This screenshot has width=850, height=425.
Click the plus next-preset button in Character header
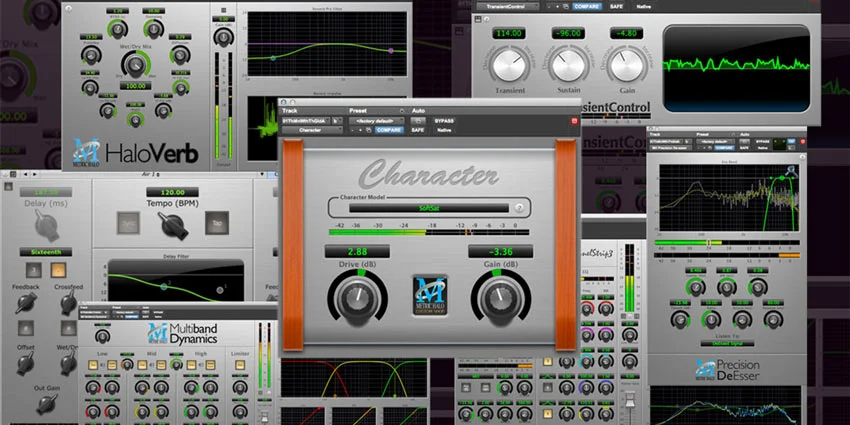pyautogui.click(x=360, y=130)
